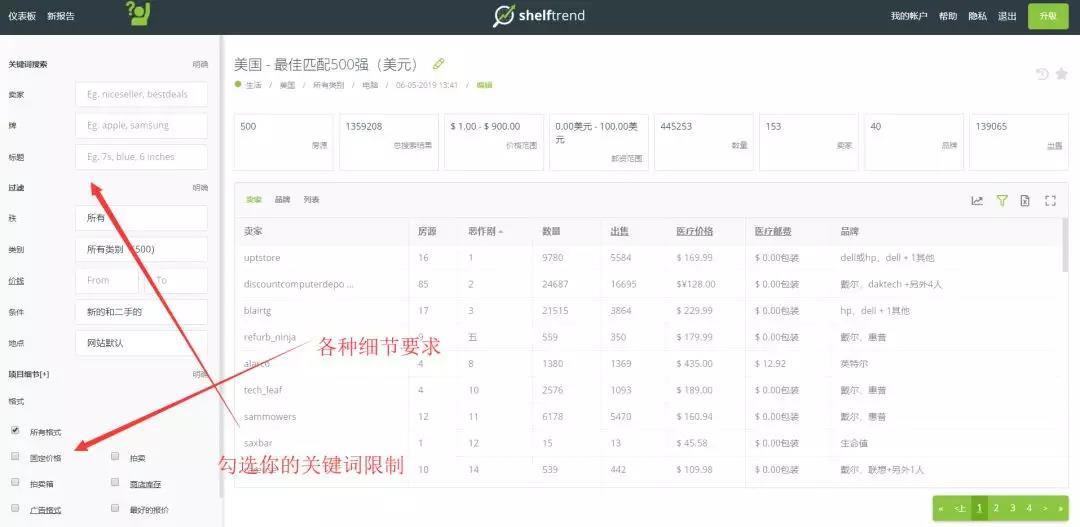Viewport: 1080px width, 527px height.
Task: Check the 广告格式 checkbox
Action: click(15, 508)
